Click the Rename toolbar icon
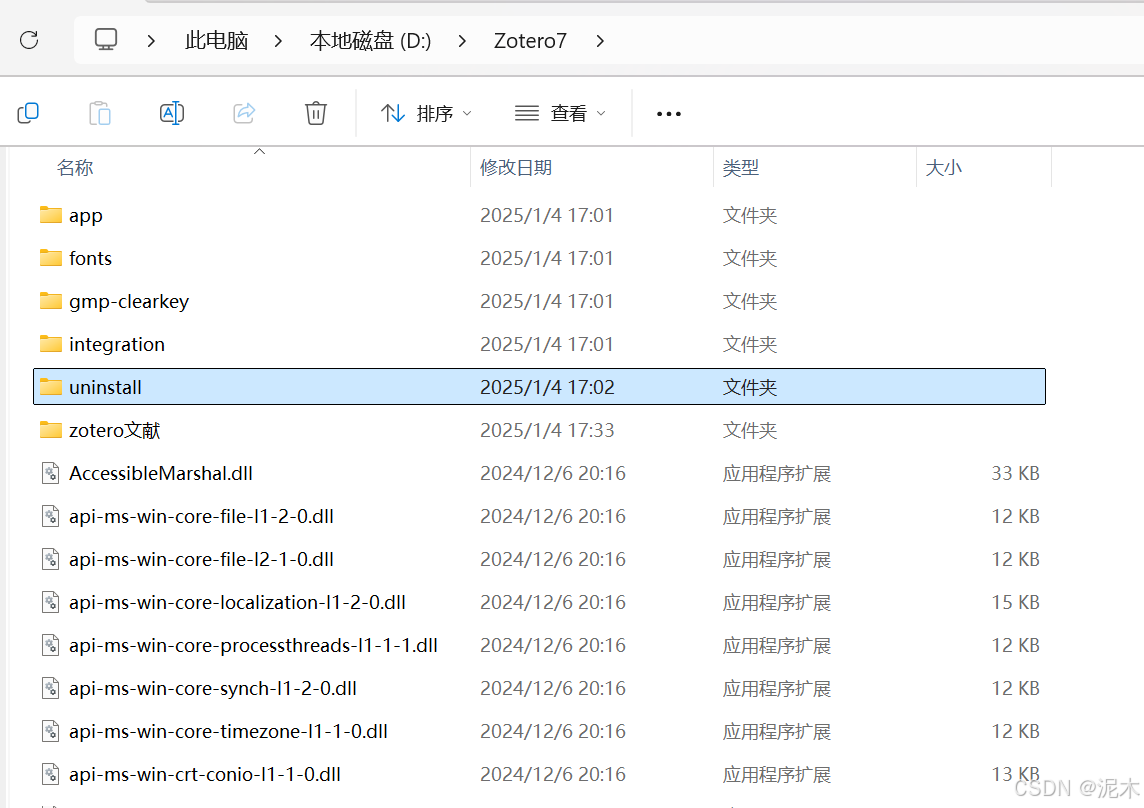 coord(171,113)
